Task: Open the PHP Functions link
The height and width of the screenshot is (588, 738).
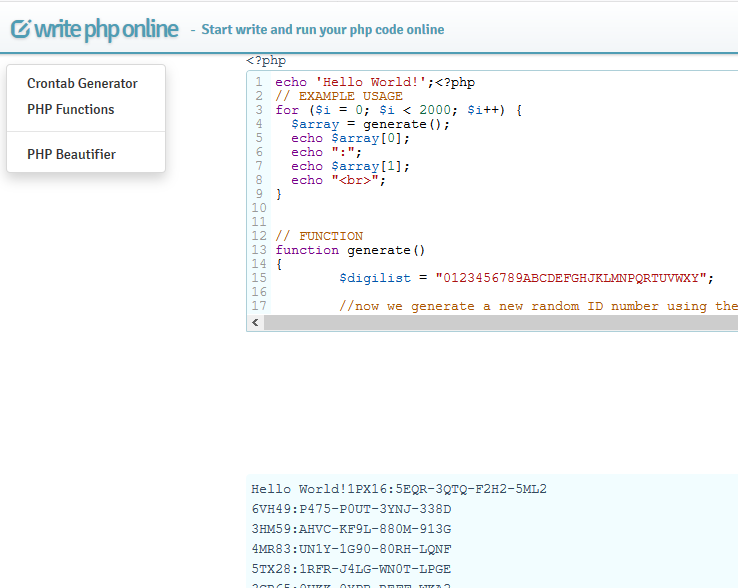Action: click(x=71, y=109)
